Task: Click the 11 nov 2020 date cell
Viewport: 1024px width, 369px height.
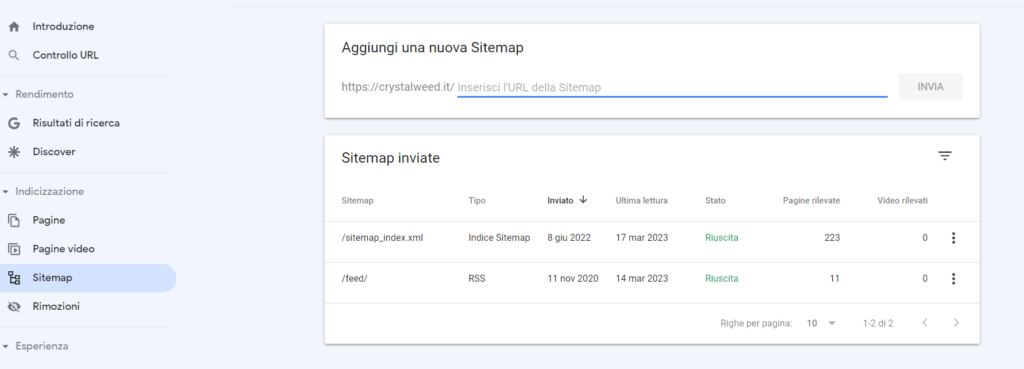Action: coord(573,279)
